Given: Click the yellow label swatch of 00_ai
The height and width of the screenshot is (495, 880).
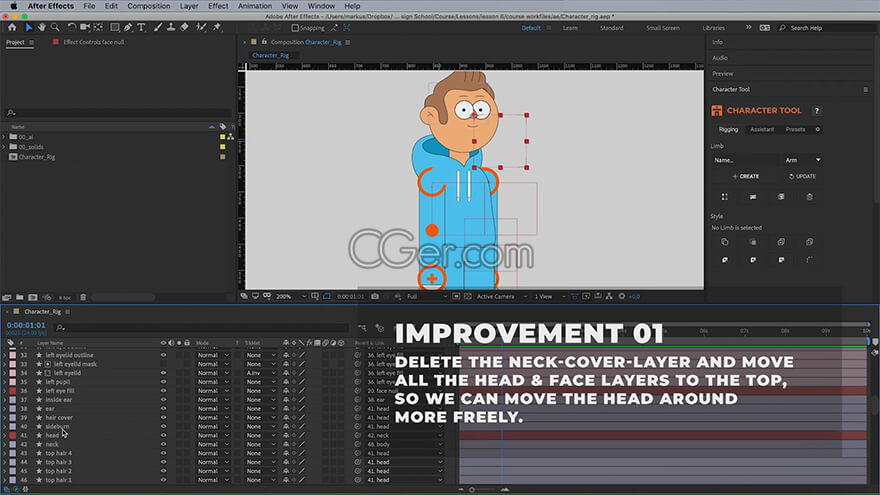Looking at the screenshot, I should point(223,137).
